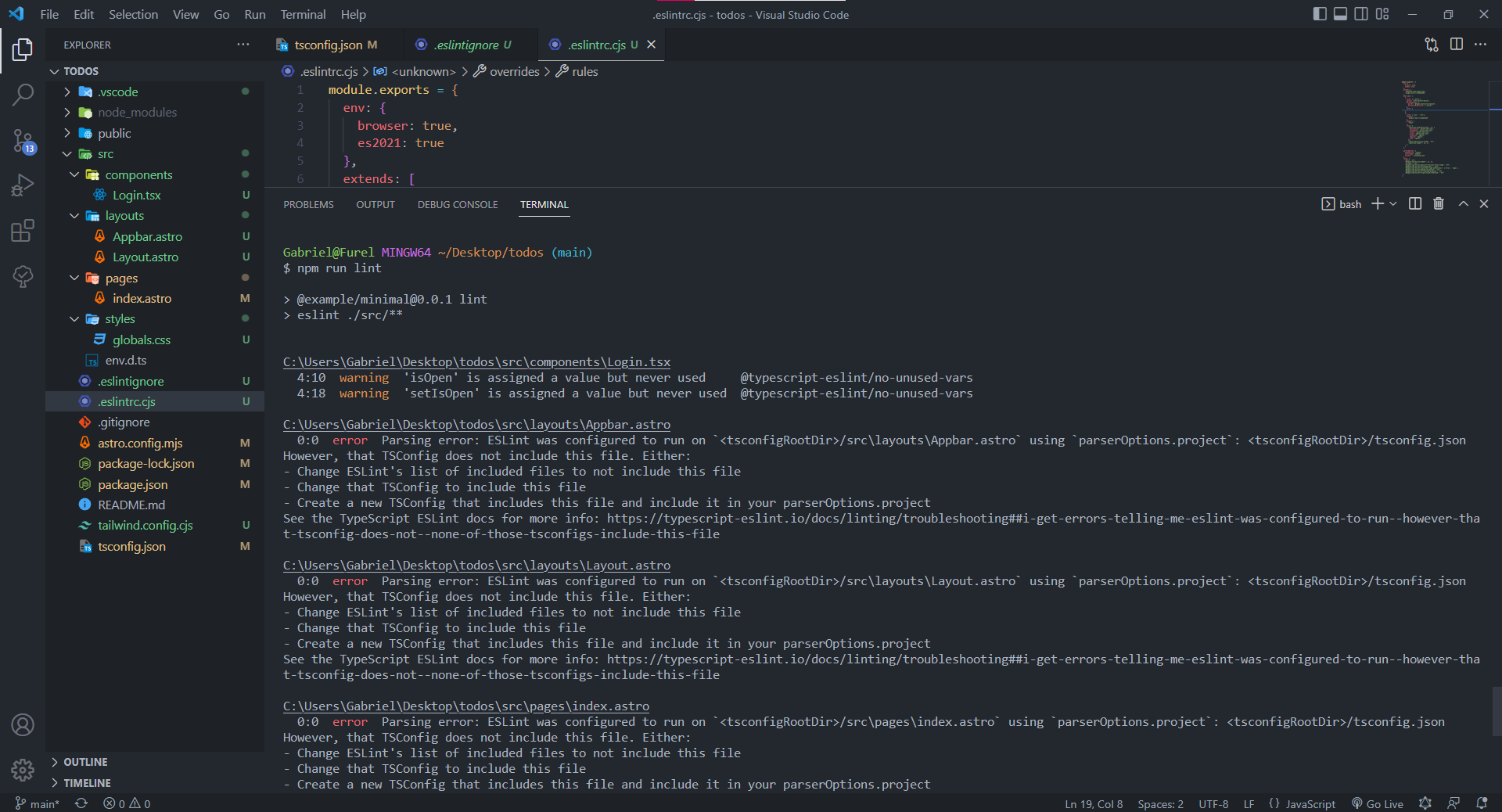Open the Selection menu
The width and height of the screenshot is (1502, 812).
133,14
